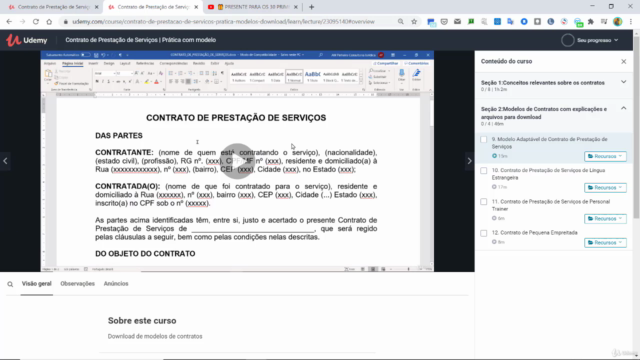Collapse Seção 2 Modelos de Contratos
The height and width of the screenshot is (360, 640).
tap(623, 109)
